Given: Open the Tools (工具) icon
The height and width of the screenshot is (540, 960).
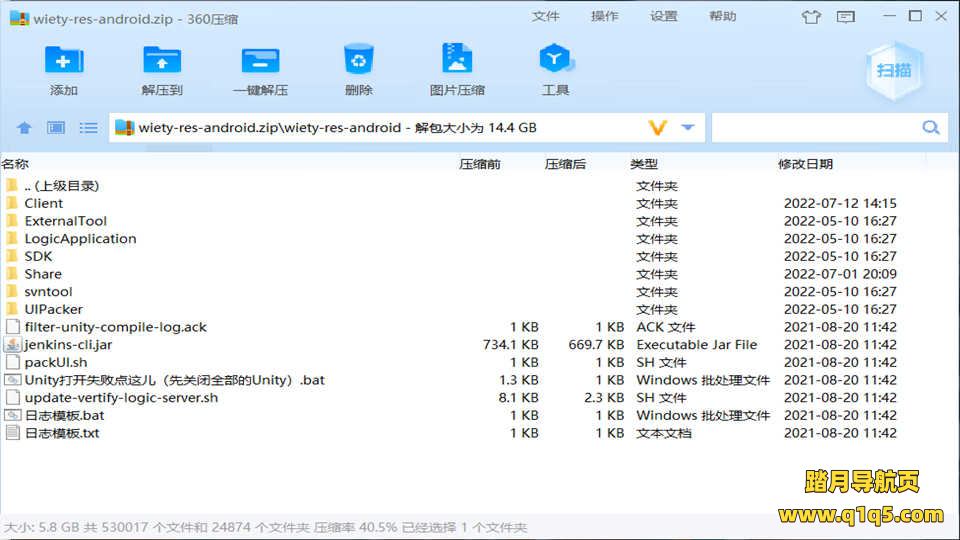Looking at the screenshot, I should 555,60.
